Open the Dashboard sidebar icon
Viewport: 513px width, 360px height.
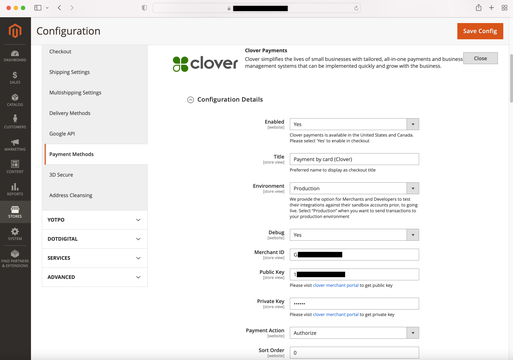[x=15, y=56]
